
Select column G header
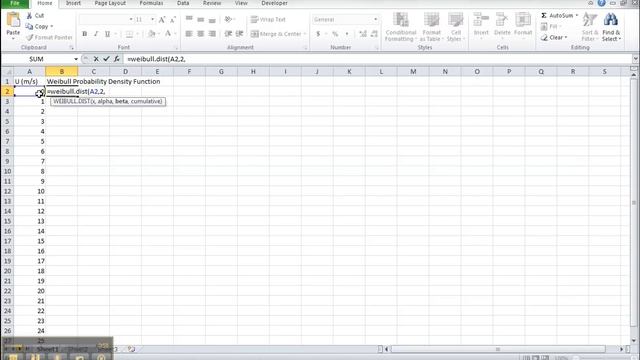click(221, 72)
